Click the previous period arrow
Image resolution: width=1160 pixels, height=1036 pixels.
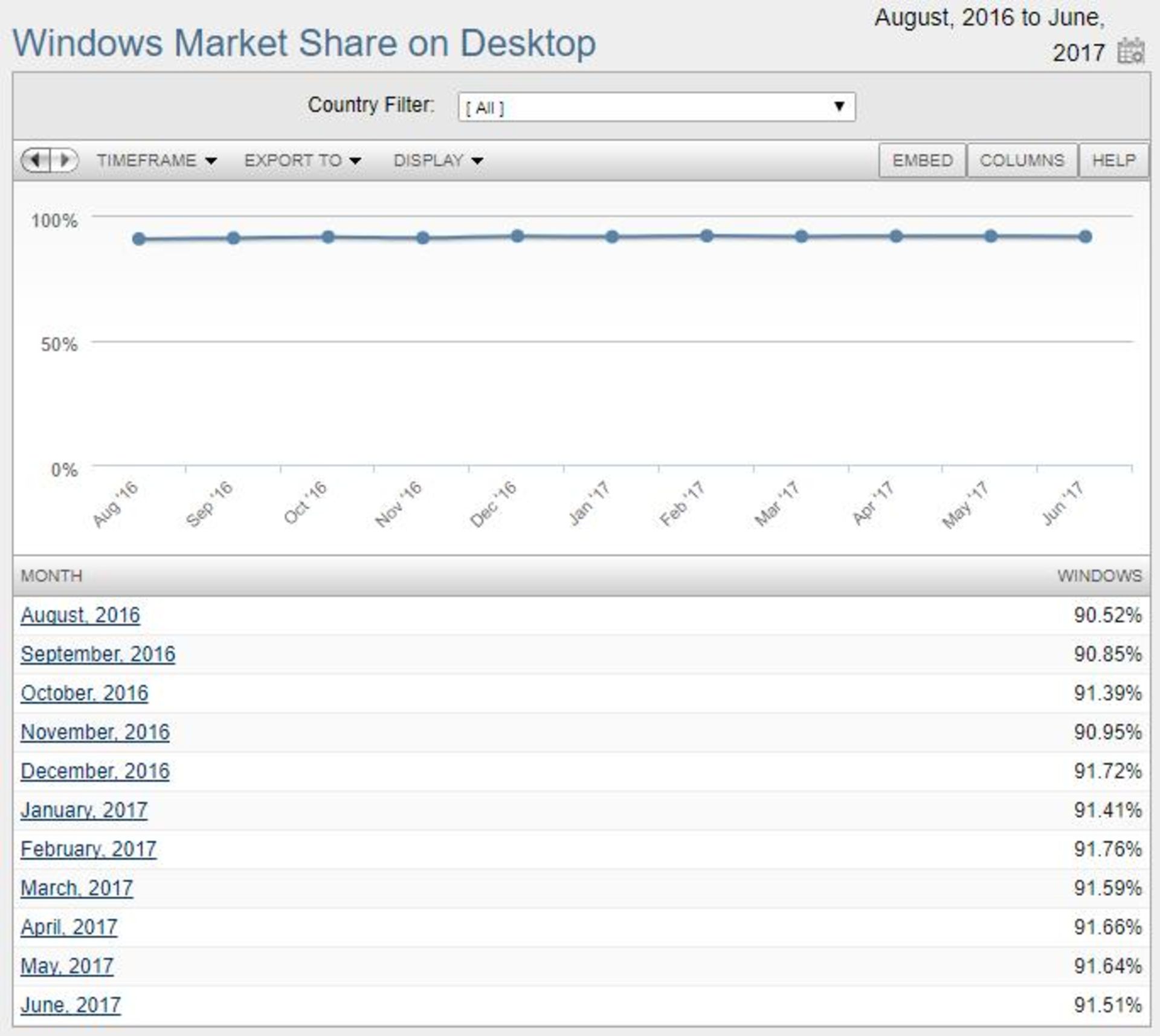point(36,160)
